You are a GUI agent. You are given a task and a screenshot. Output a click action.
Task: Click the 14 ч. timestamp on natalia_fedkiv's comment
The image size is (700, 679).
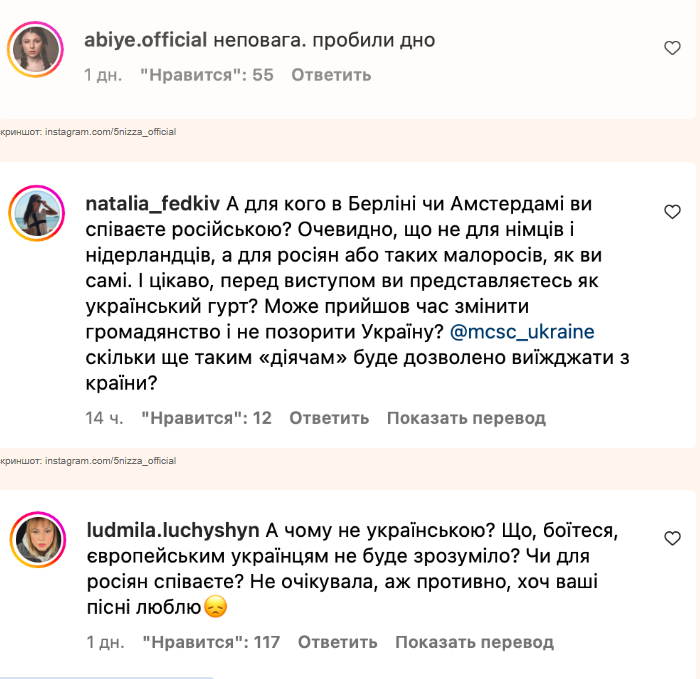click(x=103, y=418)
